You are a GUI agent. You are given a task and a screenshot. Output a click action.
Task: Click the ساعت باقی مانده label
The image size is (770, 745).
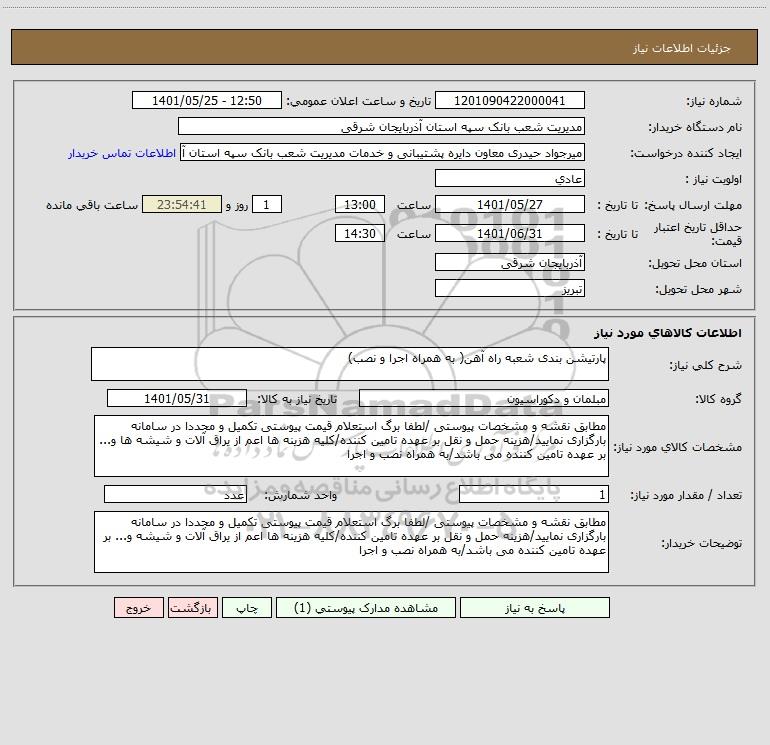(x=92, y=205)
